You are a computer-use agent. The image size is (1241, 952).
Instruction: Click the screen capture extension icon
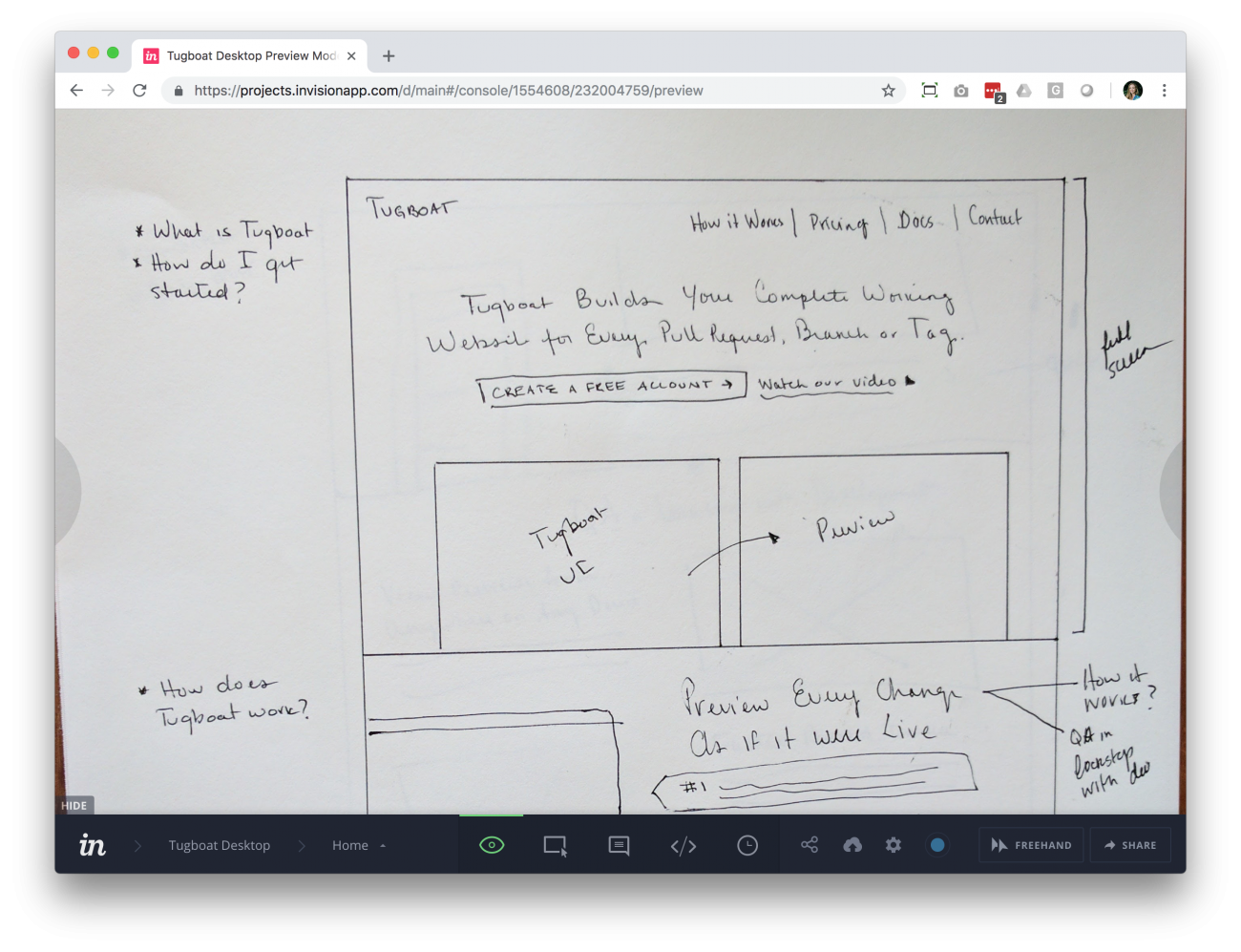930,91
